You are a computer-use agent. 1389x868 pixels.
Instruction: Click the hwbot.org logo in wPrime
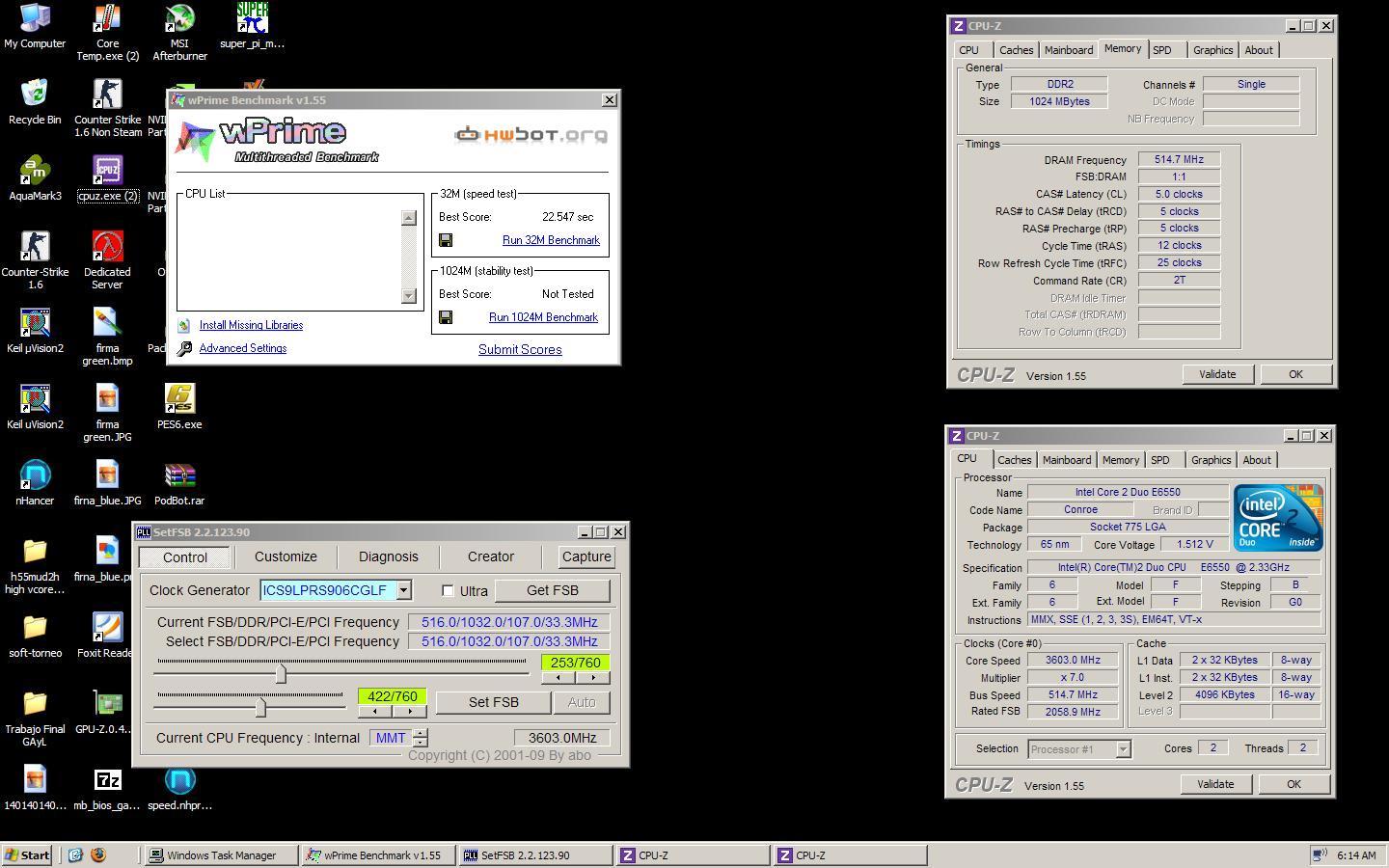coord(531,134)
